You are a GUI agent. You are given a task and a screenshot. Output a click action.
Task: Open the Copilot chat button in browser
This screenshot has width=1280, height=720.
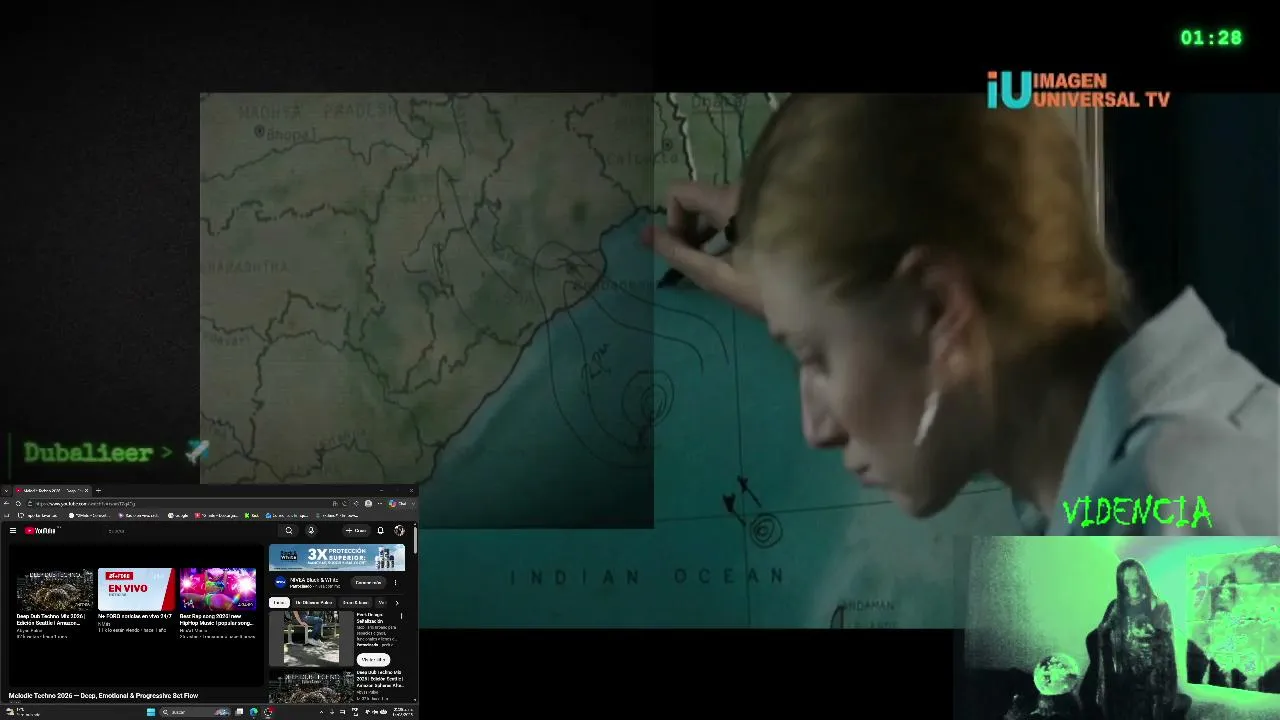click(x=398, y=503)
